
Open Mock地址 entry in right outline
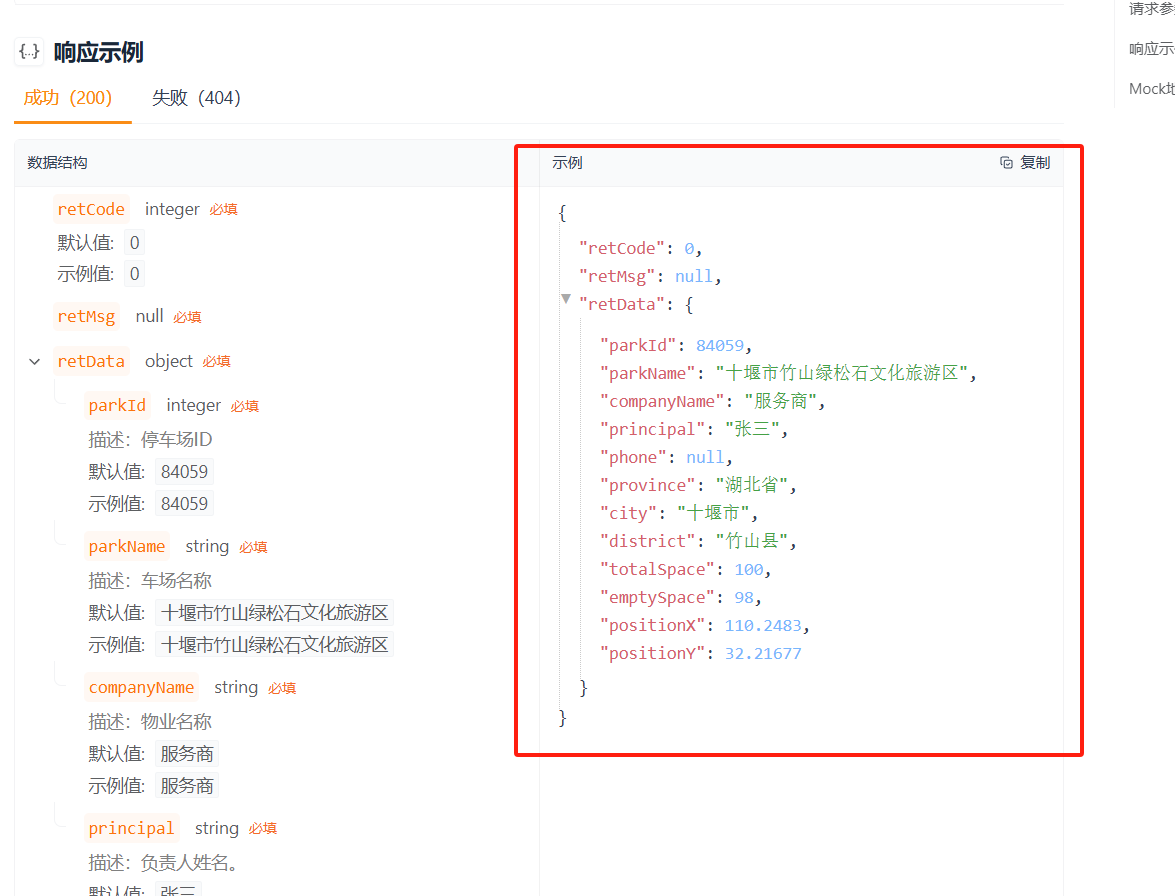pos(1151,89)
